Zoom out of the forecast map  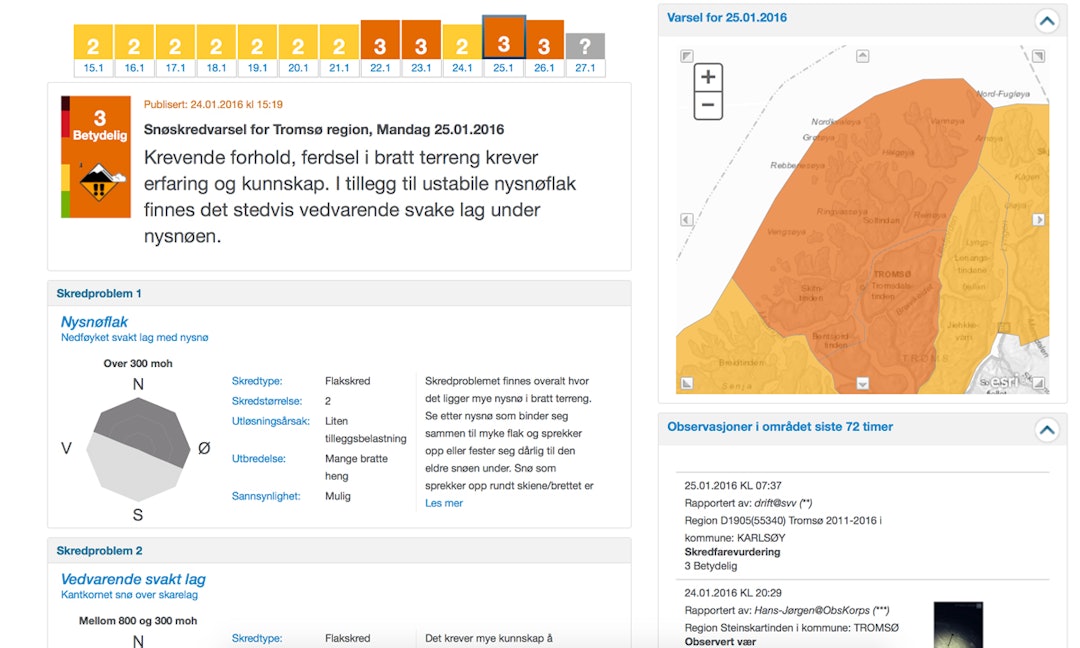(x=707, y=103)
